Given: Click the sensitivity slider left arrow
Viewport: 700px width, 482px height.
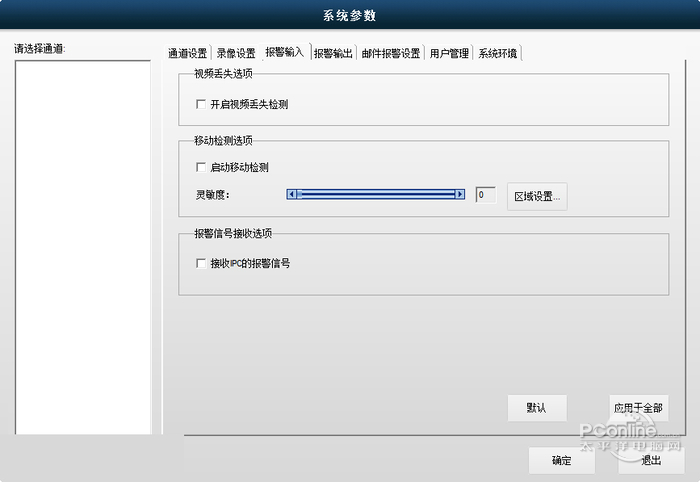Looking at the screenshot, I should [292, 194].
